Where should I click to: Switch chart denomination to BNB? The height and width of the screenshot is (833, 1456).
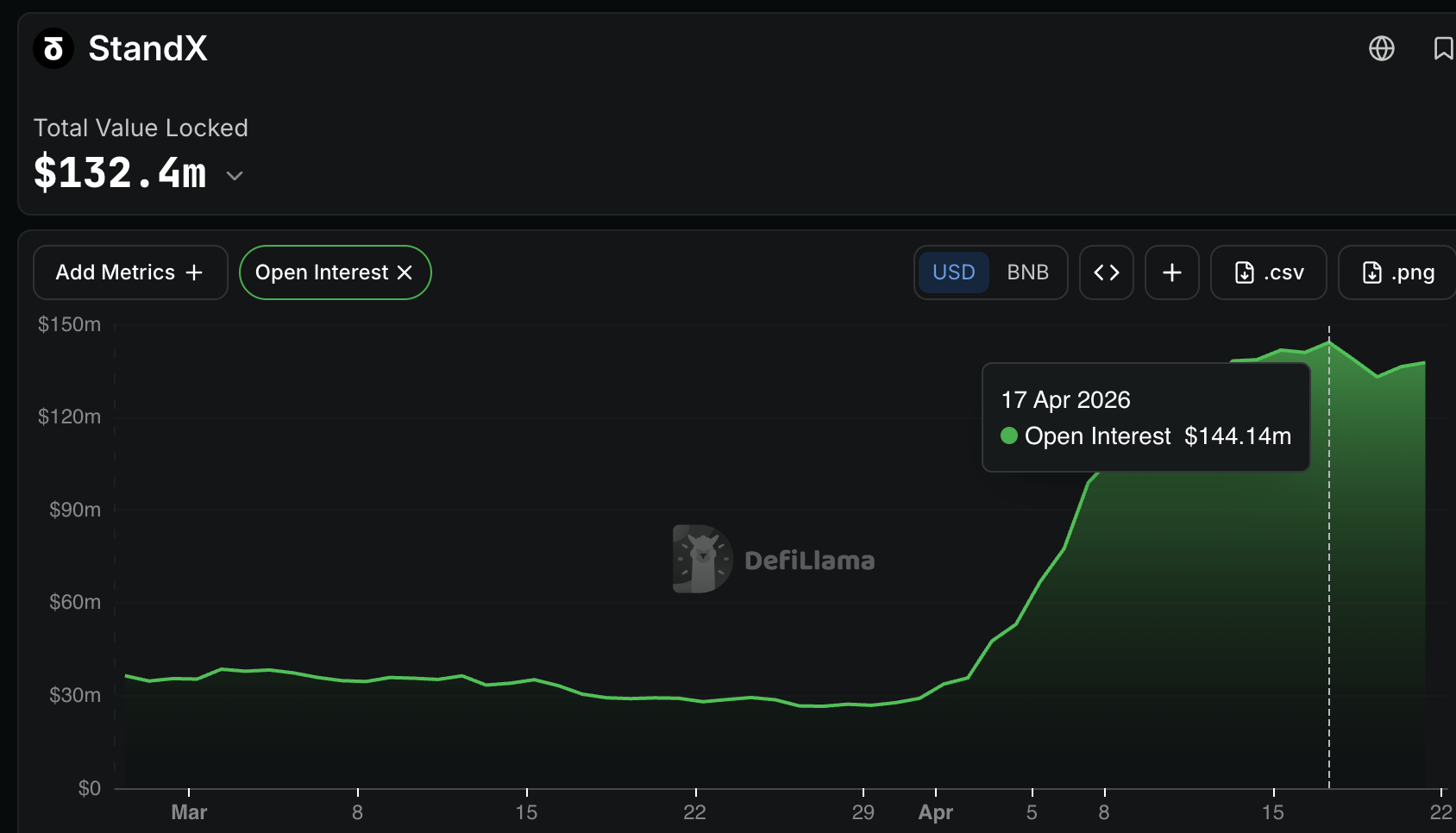(1027, 272)
